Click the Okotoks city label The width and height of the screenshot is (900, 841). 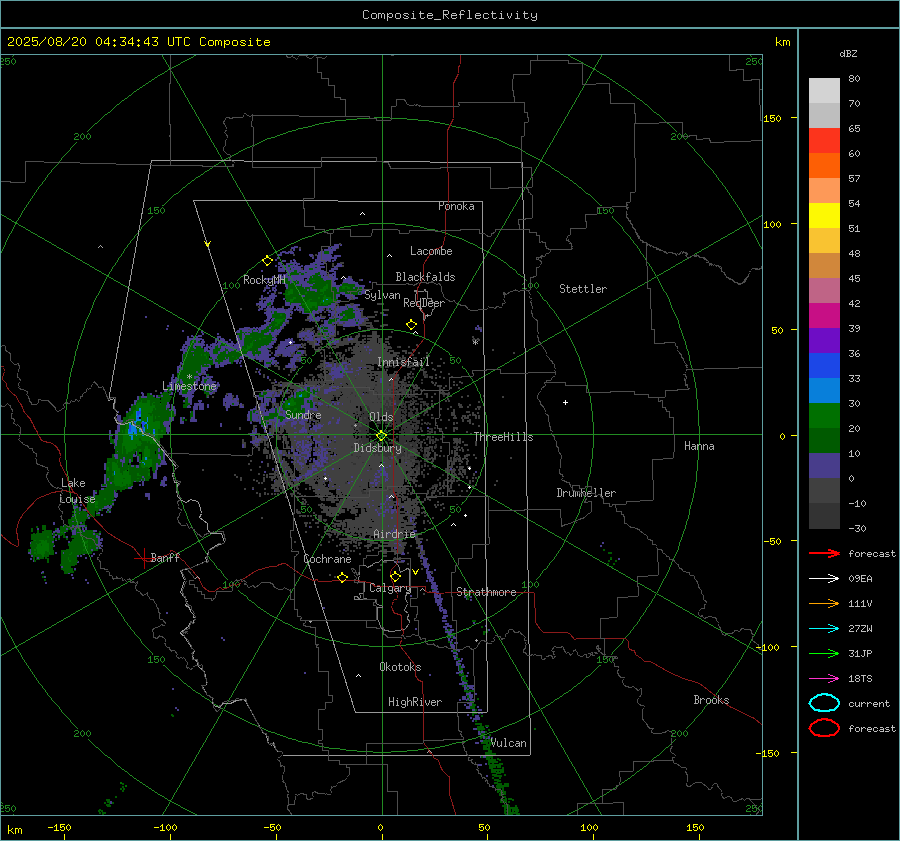point(400,667)
